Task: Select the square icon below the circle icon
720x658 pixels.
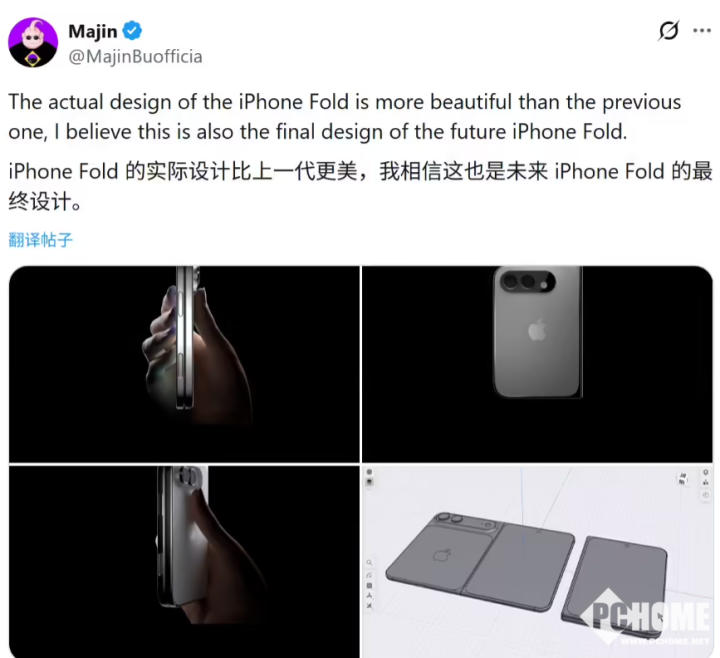Action: point(369,482)
